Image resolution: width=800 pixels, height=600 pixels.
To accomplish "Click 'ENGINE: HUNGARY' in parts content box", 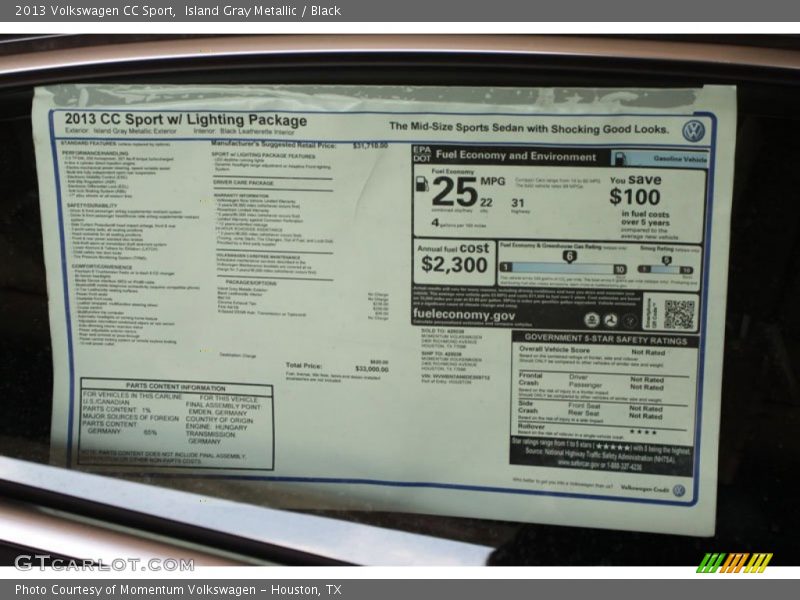I will (216, 427).
